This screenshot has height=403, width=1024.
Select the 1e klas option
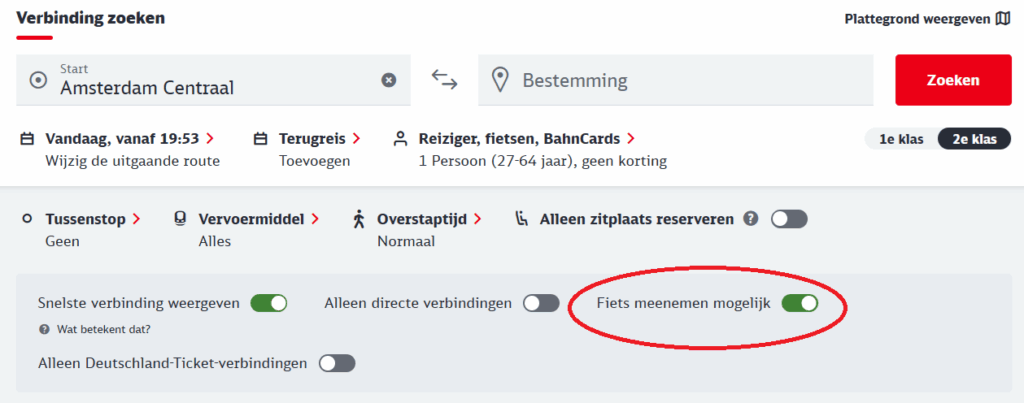pos(902,139)
